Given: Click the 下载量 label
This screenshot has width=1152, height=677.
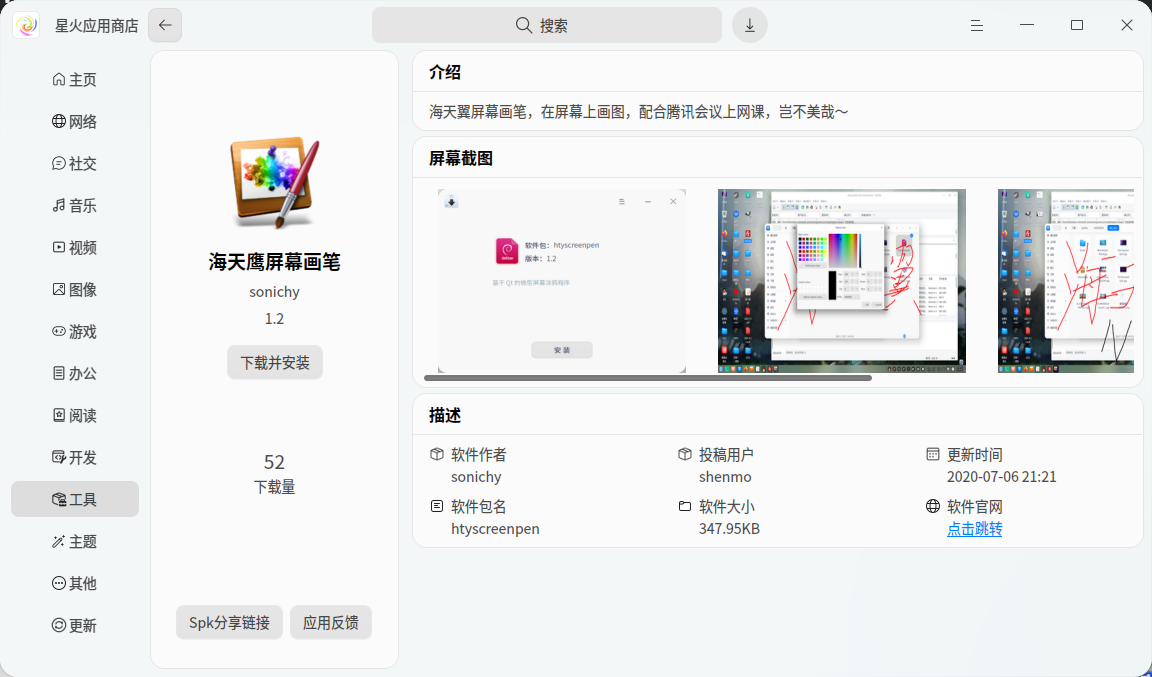Looking at the screenshot, I should pyautogui.click(x=274, y=487).
